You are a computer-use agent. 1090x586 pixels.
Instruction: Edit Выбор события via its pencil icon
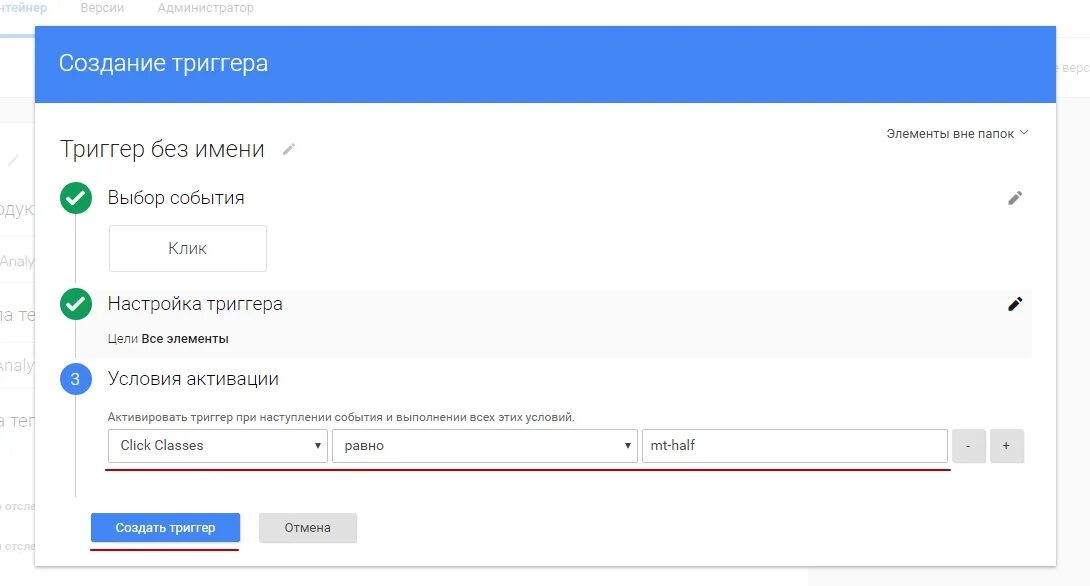point(1015,198)
